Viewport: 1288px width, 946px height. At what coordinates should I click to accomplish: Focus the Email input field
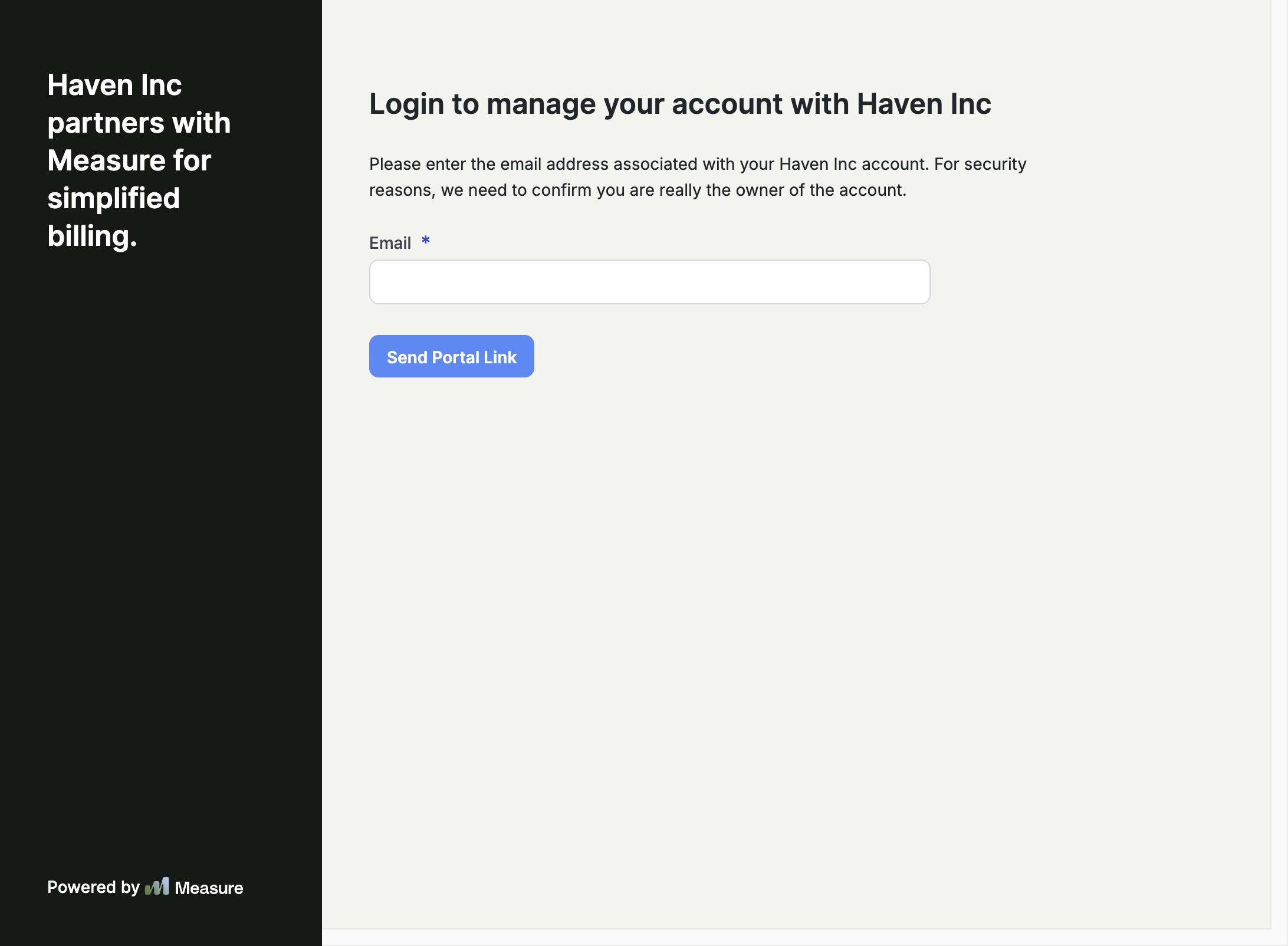[649, 282]
